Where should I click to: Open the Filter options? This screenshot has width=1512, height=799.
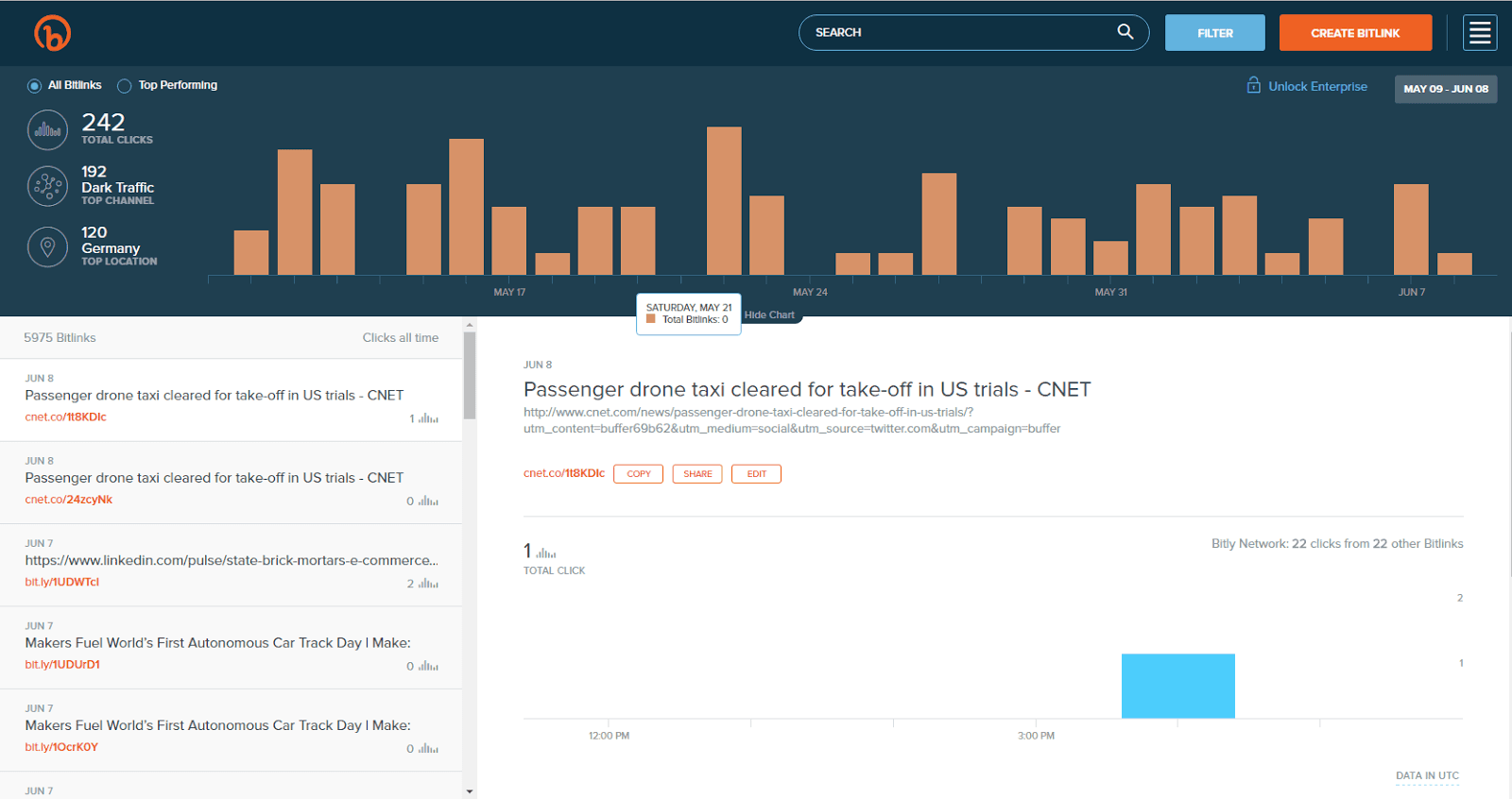click(1214, 33)
